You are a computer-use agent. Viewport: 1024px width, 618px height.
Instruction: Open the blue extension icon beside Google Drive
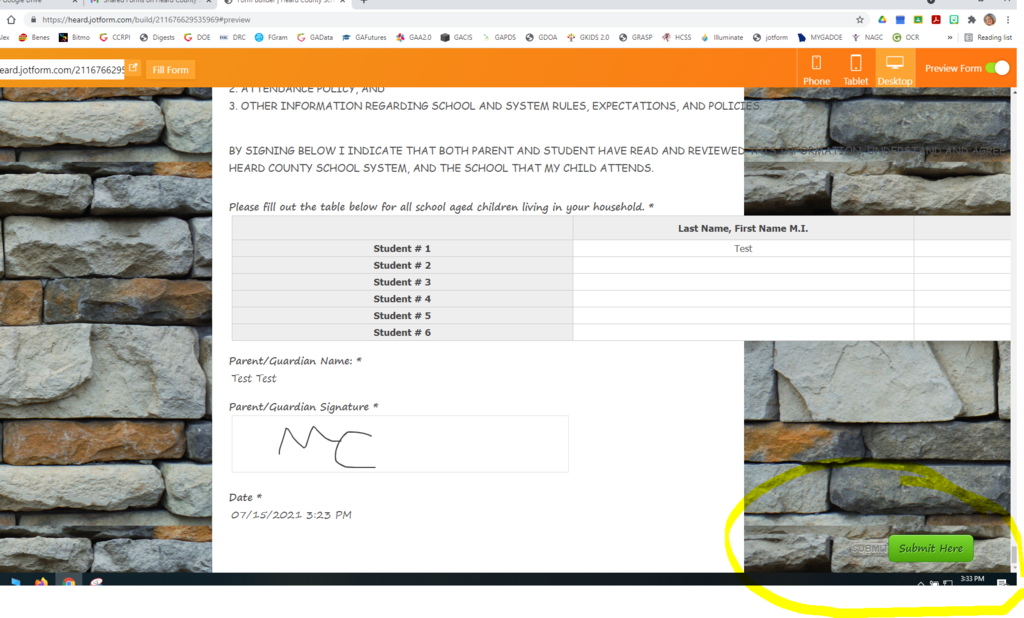900,20
